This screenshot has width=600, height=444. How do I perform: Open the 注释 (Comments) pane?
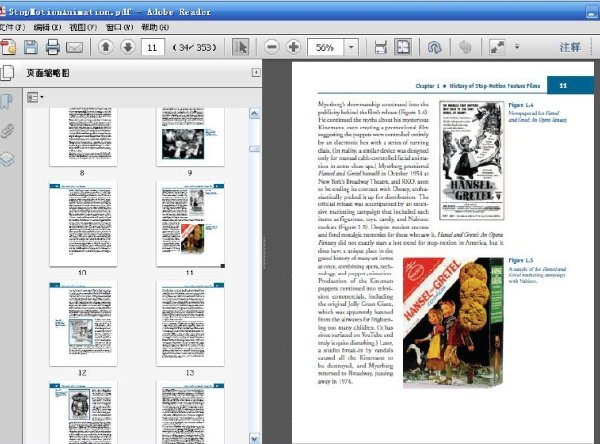click(x=570, y=47)
